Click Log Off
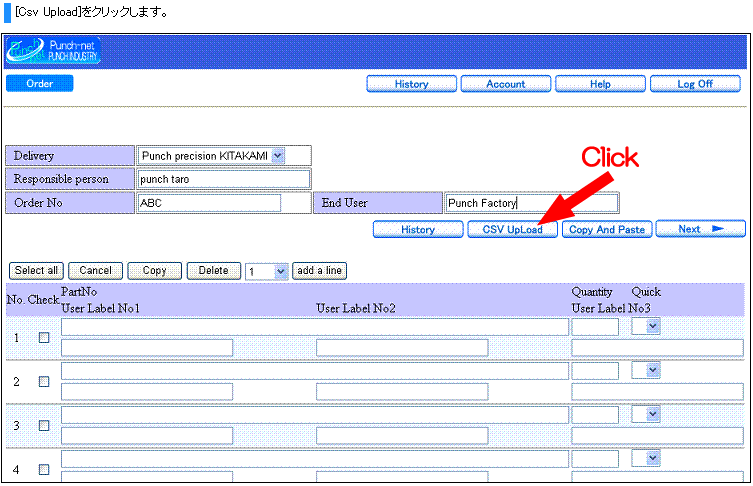Image resolution: width=753 pixels, height=486 pixels. tap(695, 84)
